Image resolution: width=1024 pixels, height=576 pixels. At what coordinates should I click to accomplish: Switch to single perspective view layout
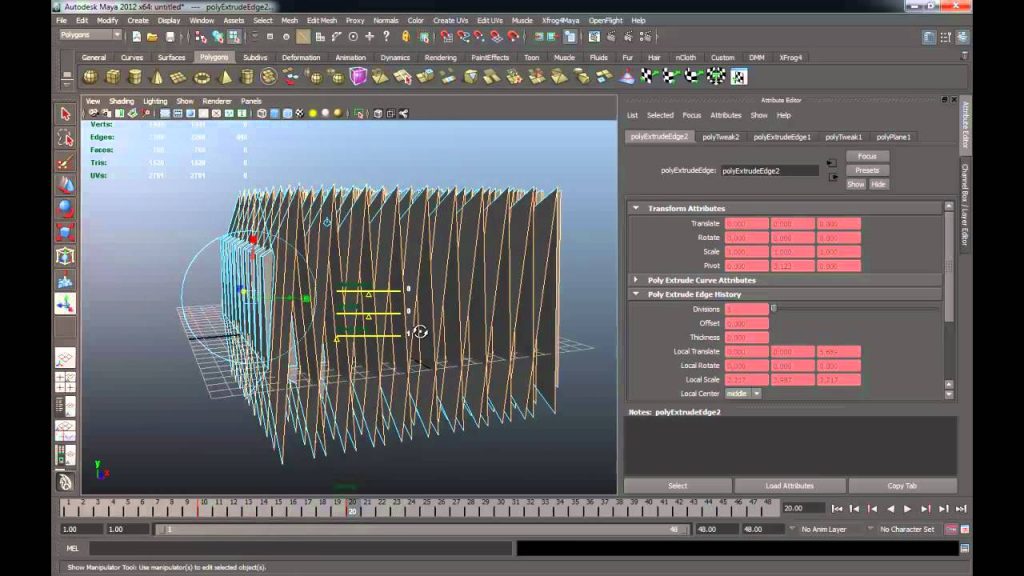65,358
